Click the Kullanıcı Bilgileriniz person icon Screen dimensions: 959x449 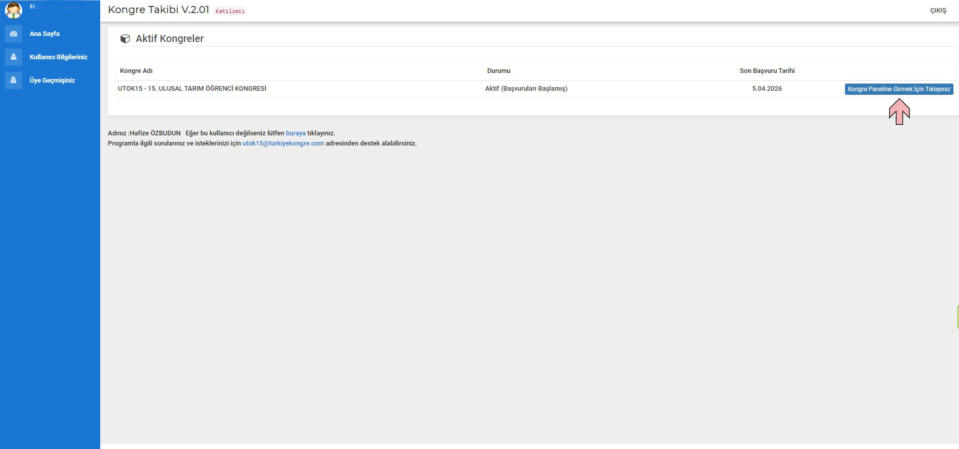(x=14, y=57)
